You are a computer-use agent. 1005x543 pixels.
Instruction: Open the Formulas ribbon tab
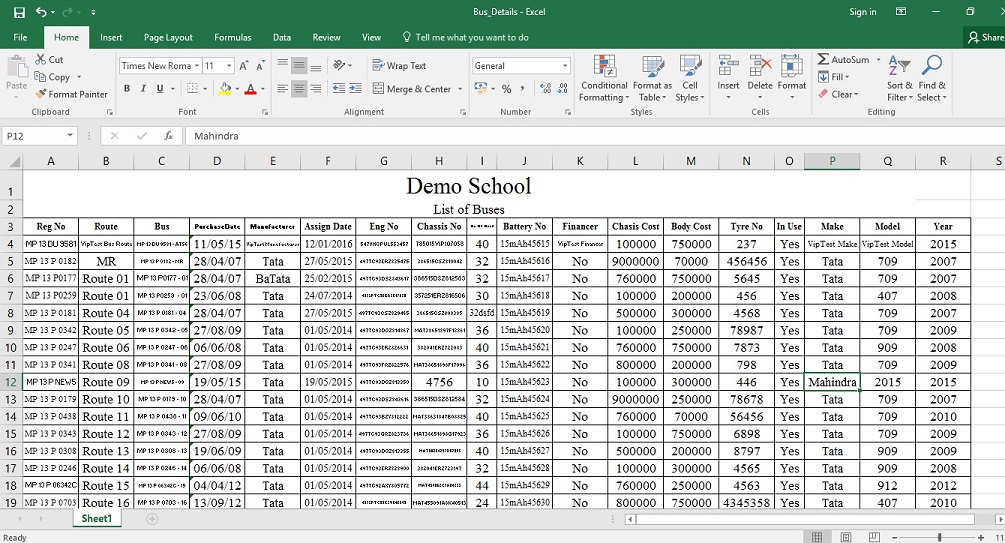click(x=232, y=38)
